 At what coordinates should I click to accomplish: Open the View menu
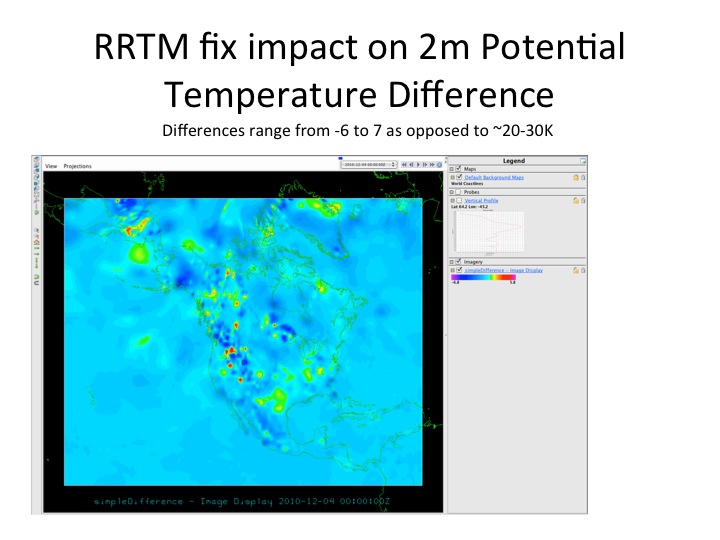(49, 166)
